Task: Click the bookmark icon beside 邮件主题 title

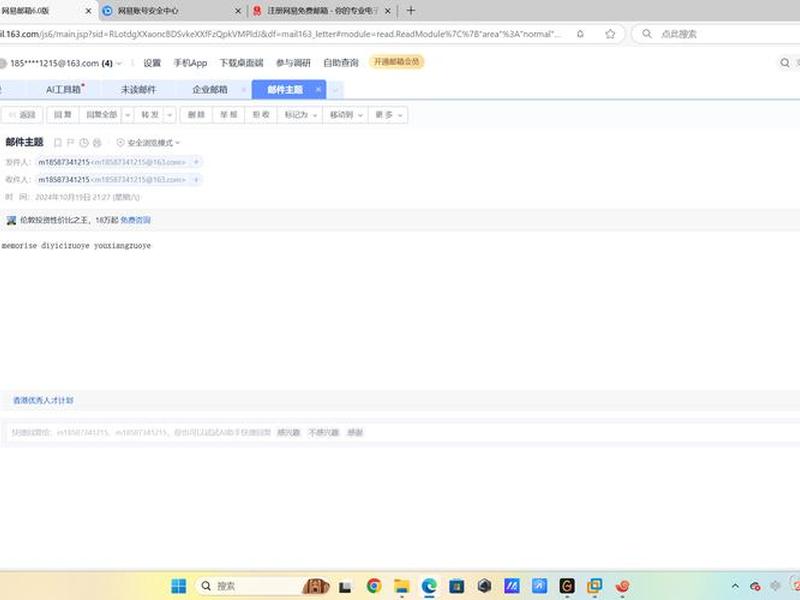Action: point(58,143)
